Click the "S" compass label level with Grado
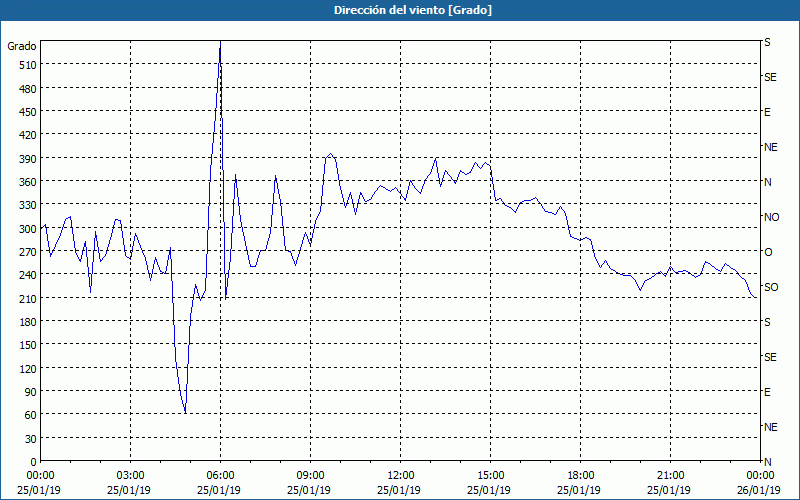 coord(767,42)
